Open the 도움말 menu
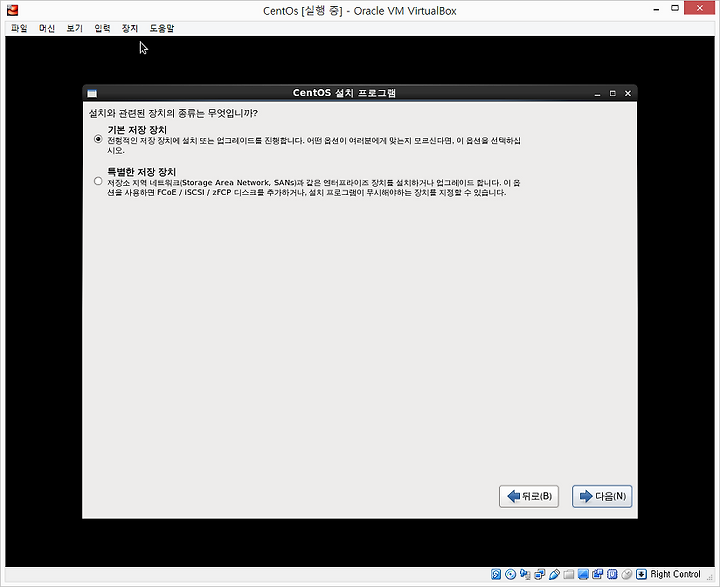The image size is (720, 587). pos(162,28)
